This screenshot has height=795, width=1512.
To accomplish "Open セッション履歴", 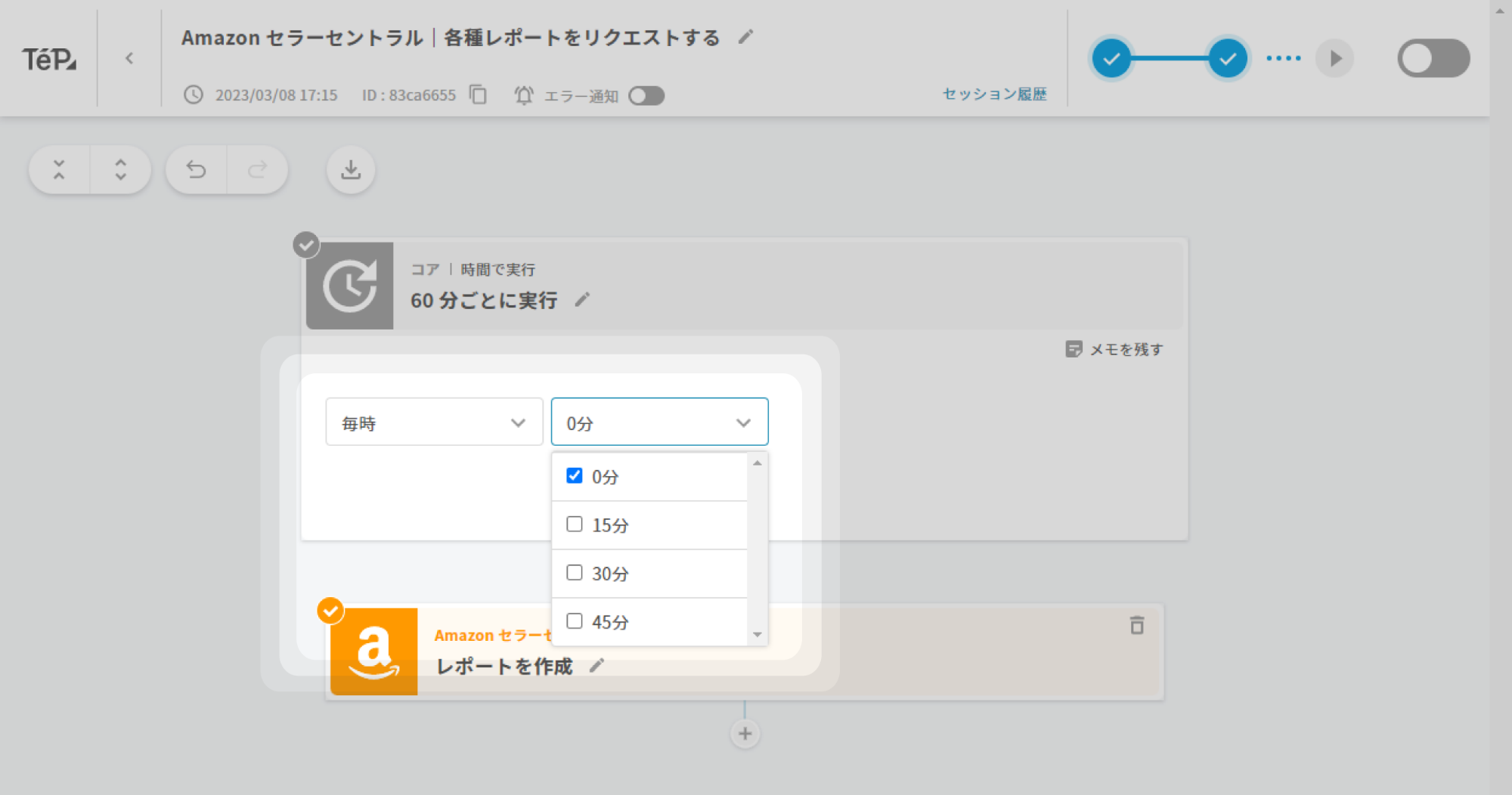I will [x=994, y=94].
